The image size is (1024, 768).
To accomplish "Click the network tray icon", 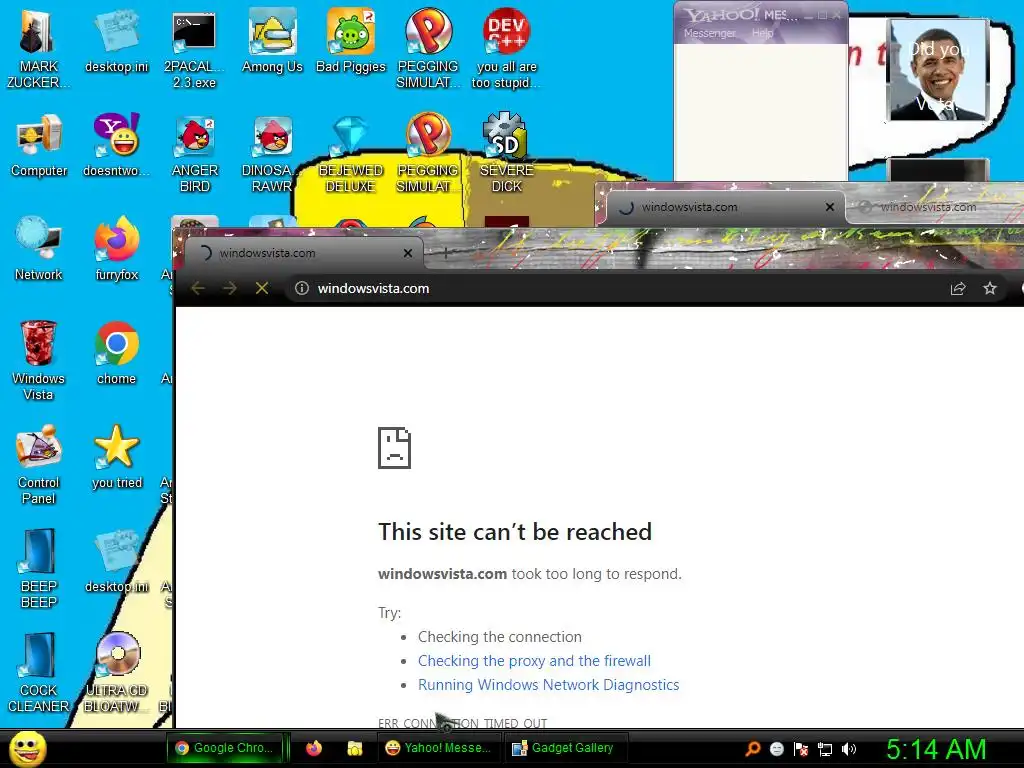I will click(825, 749).
